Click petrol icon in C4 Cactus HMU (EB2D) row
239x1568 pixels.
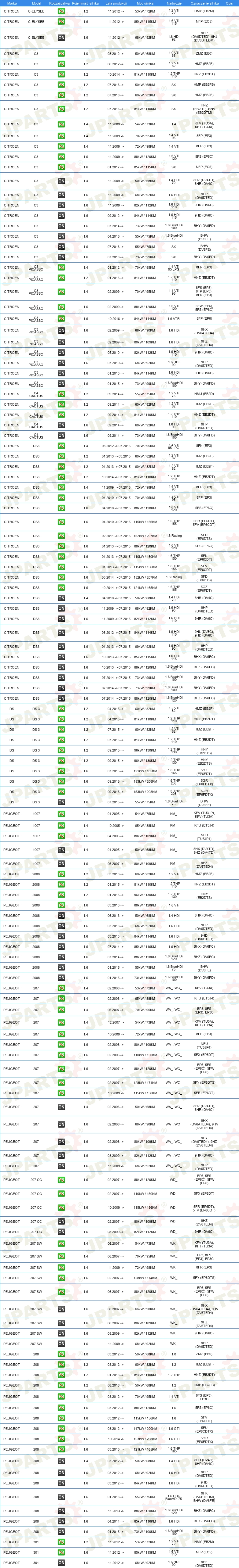61,394
